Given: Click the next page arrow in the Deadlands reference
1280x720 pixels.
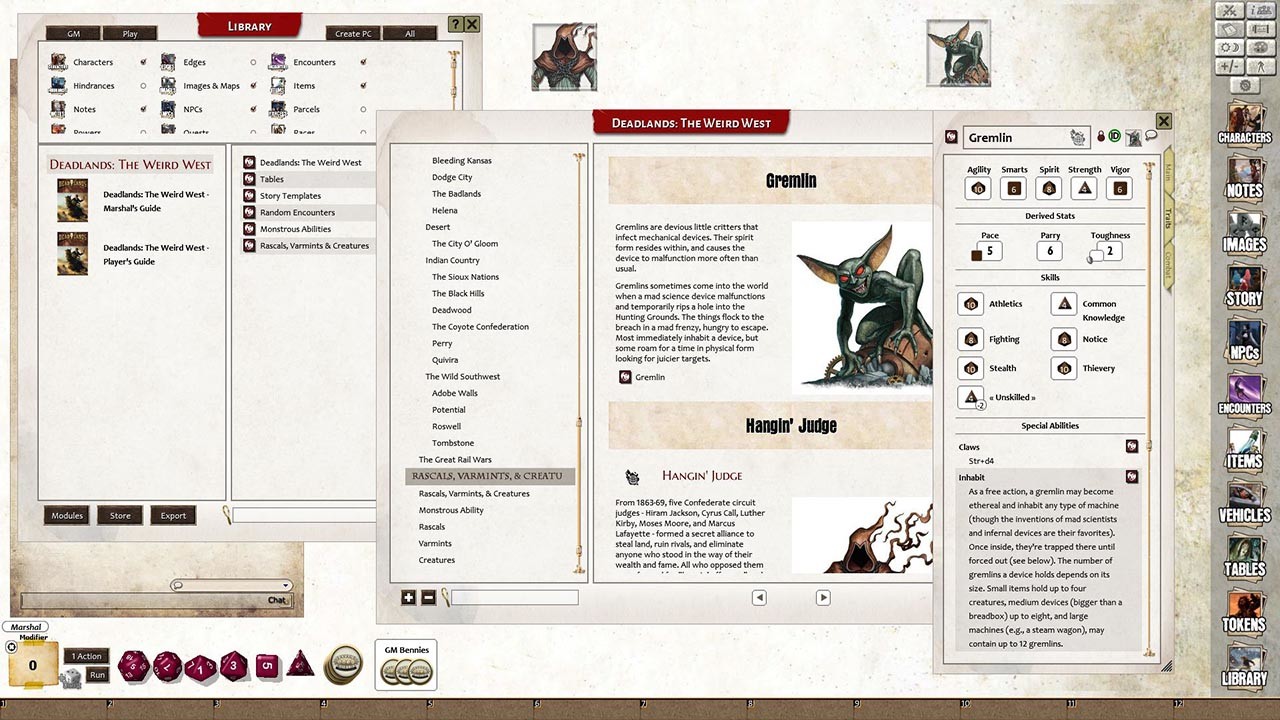Looking at the screenshot, I should tap(823, 597).
